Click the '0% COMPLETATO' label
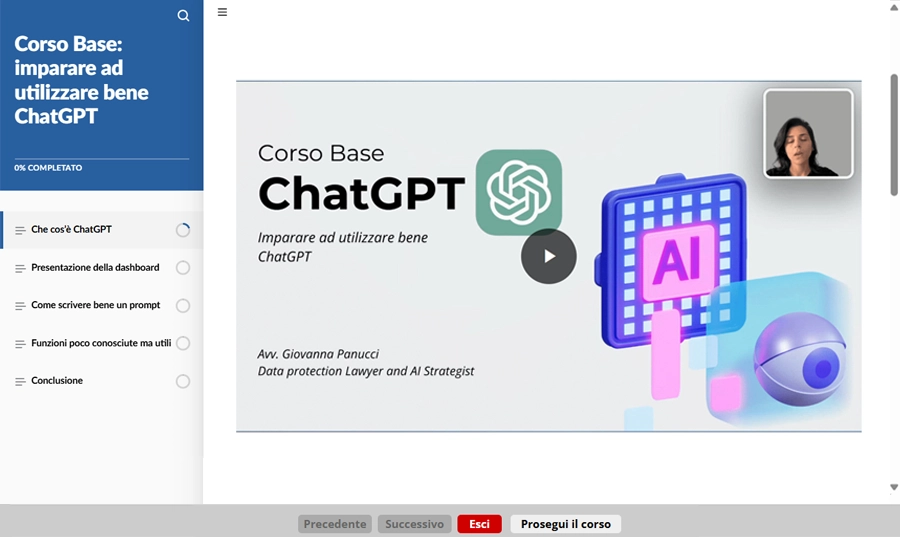The width and height of the screenshot is (900, 537). (x=48, y=168)
